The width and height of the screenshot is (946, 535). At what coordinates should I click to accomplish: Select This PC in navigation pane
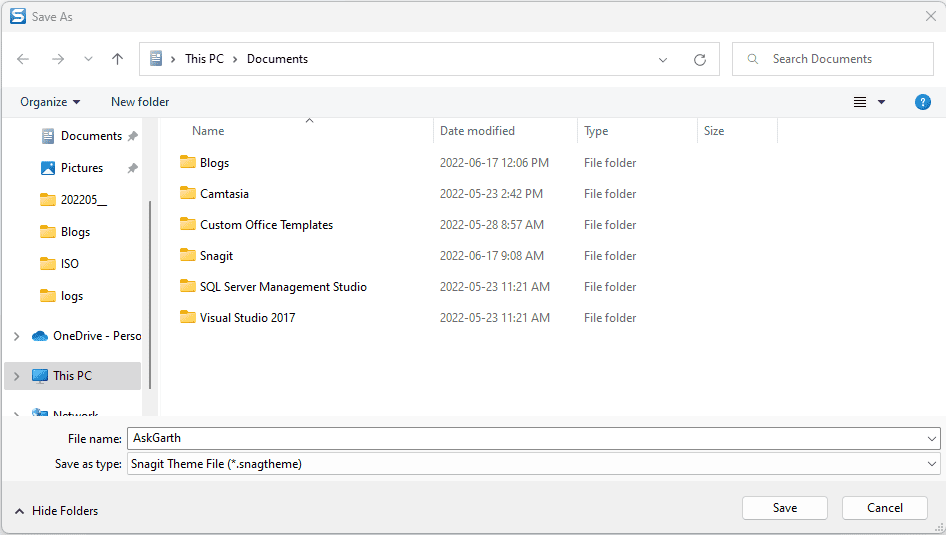pos(72,376)
